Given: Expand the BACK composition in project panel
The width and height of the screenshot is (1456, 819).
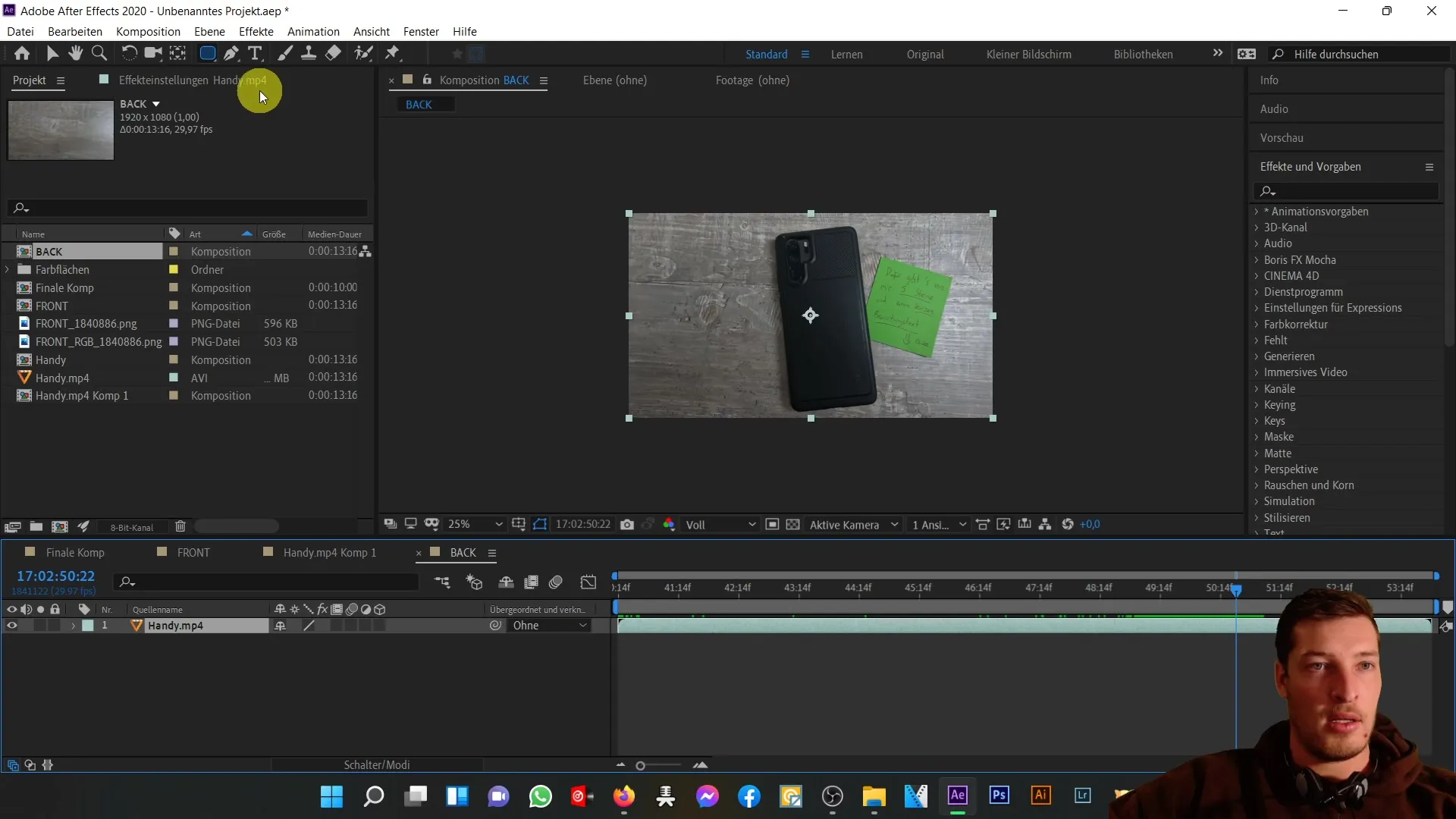Looking at the screenshot, I should (x=8, y=251).
